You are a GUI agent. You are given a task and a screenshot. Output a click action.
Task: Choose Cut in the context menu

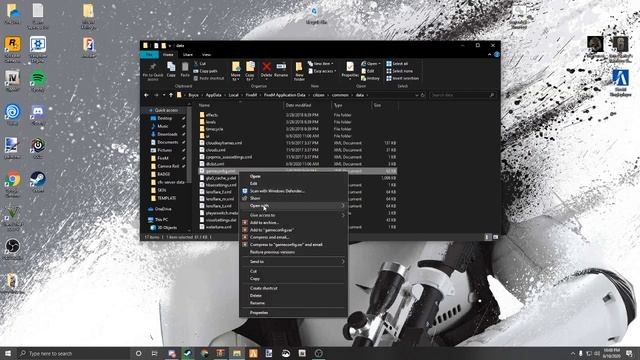(253, 271)
